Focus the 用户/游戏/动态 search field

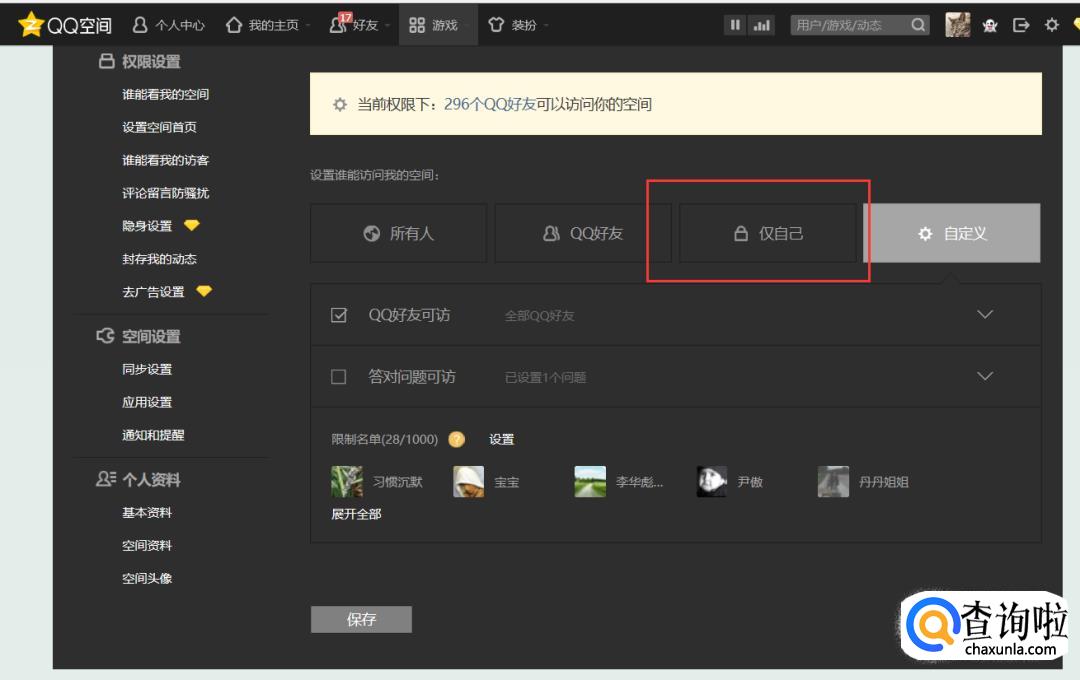coord(849,25)
